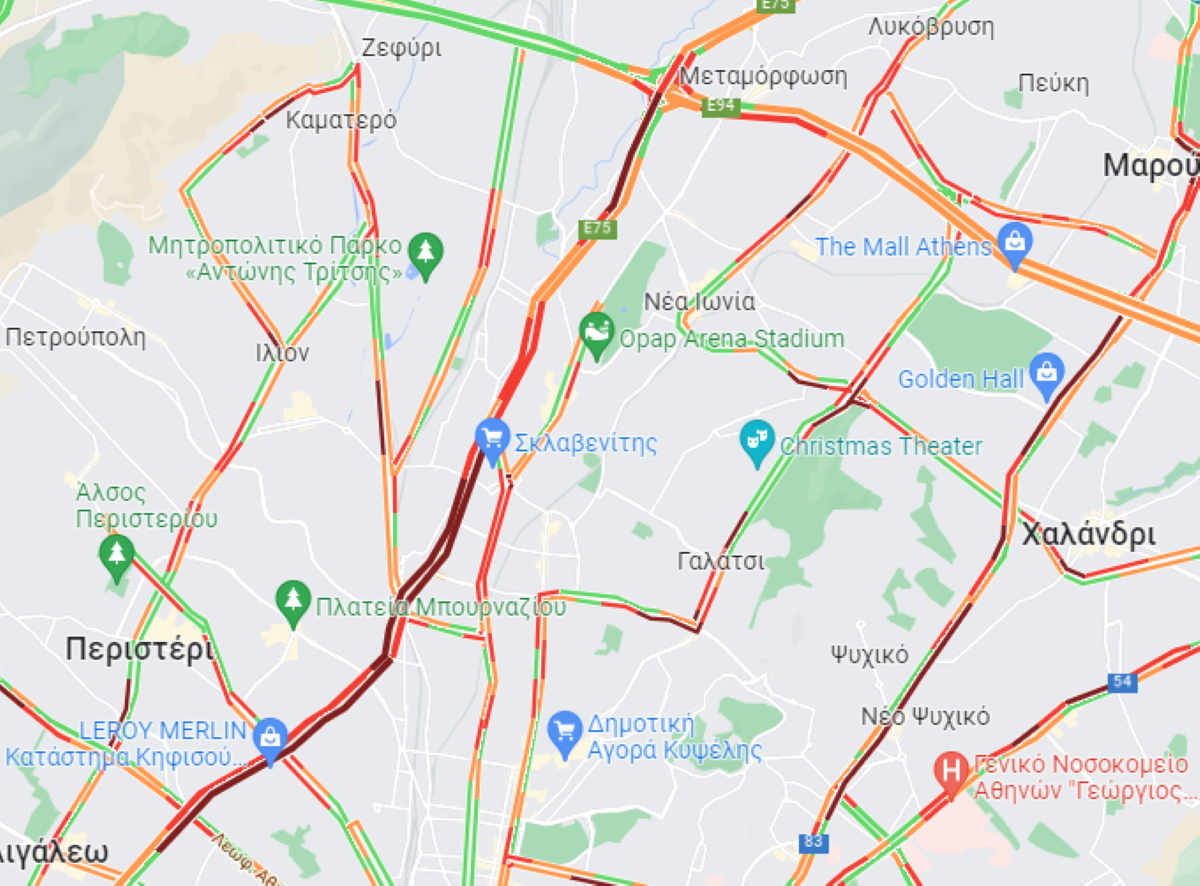Viewport: 1200px width, 886px height.
Task: Select the Ζεφύρι town label
Action: [401, 48]
